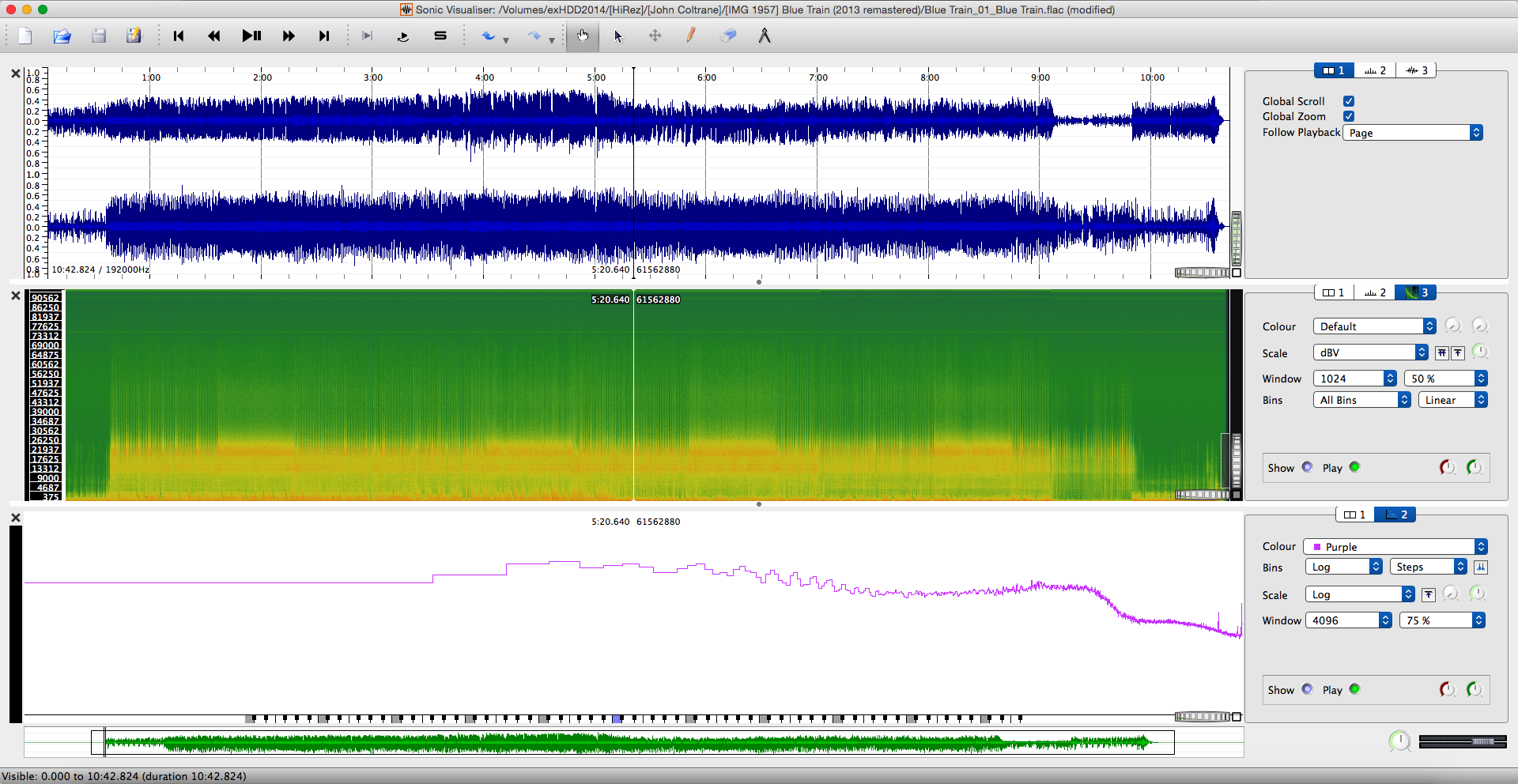The width and height of the screenshot is (1518, 784).
Task: Click the Fast Forward double-arrow button
Action: point(289,36)
